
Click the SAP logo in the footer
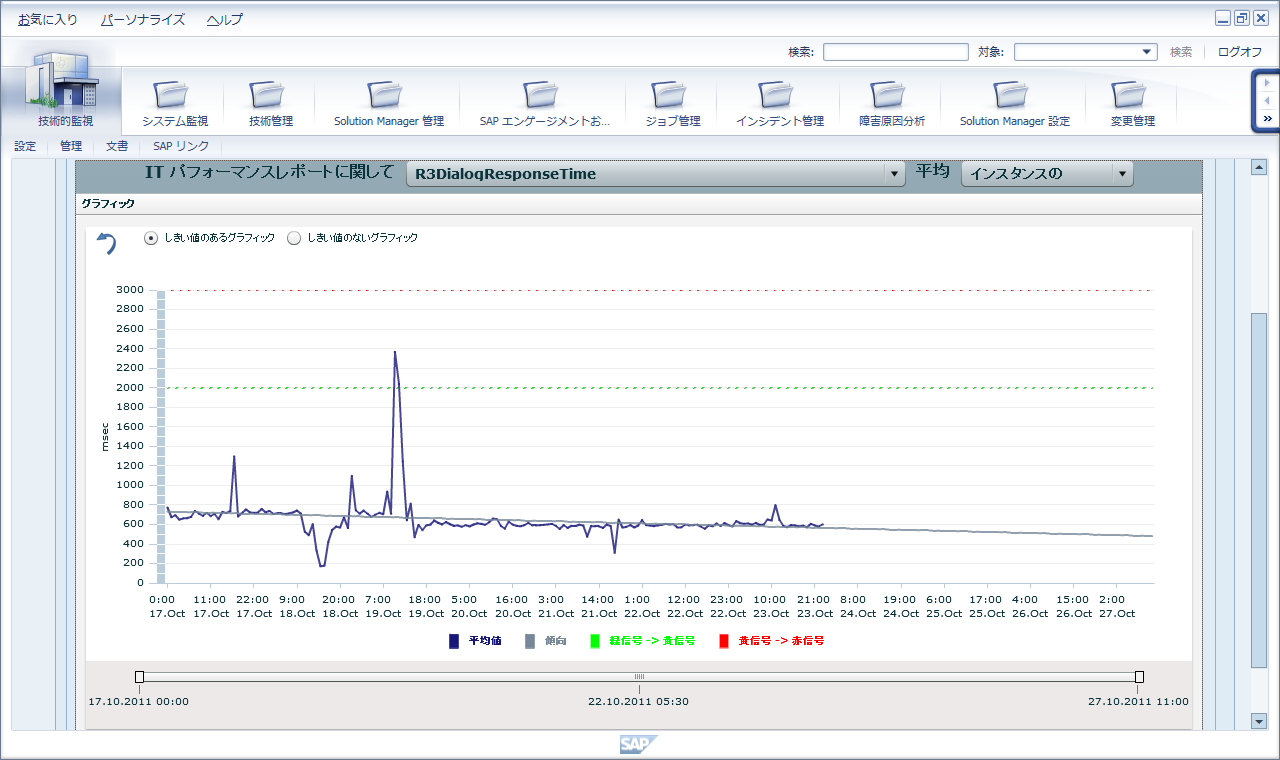[639, 744]
